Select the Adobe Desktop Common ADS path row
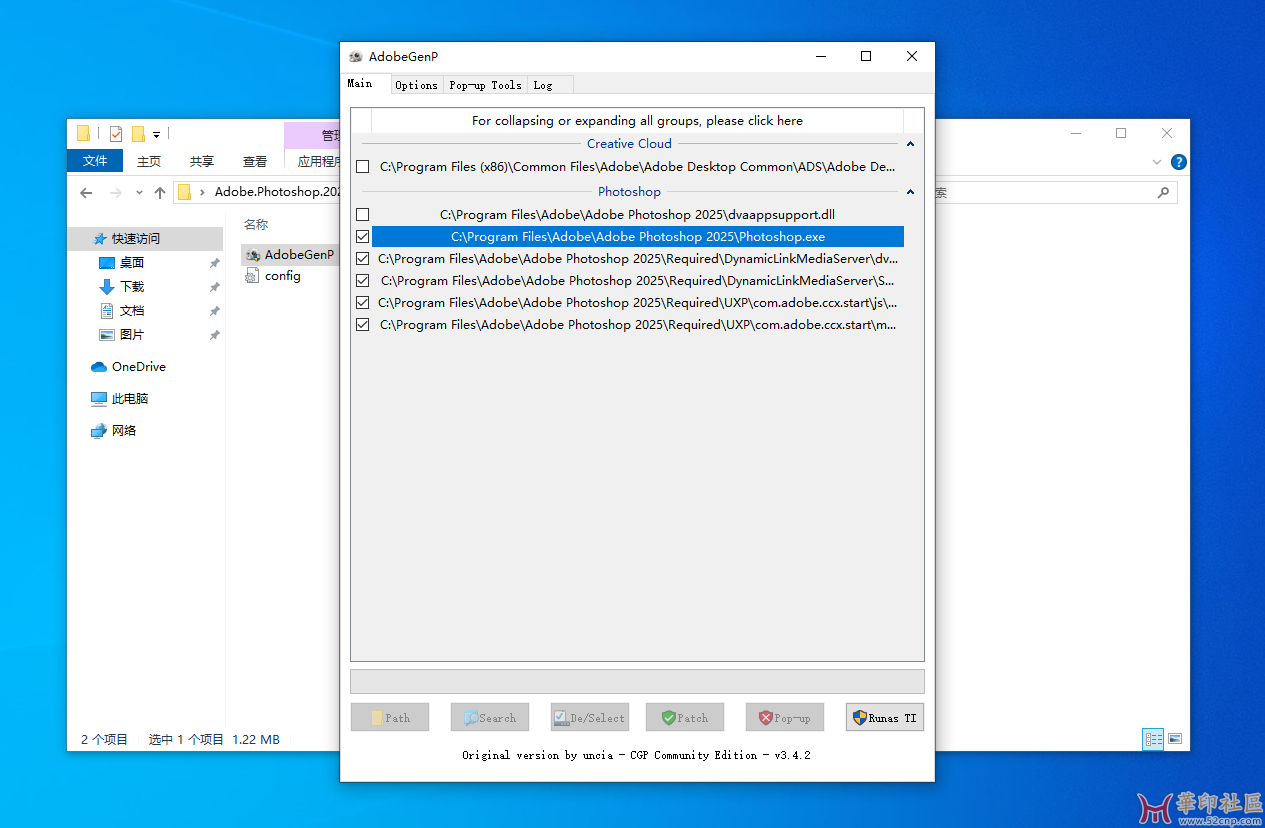This screenshot has width=1265, height=828. 637,167
